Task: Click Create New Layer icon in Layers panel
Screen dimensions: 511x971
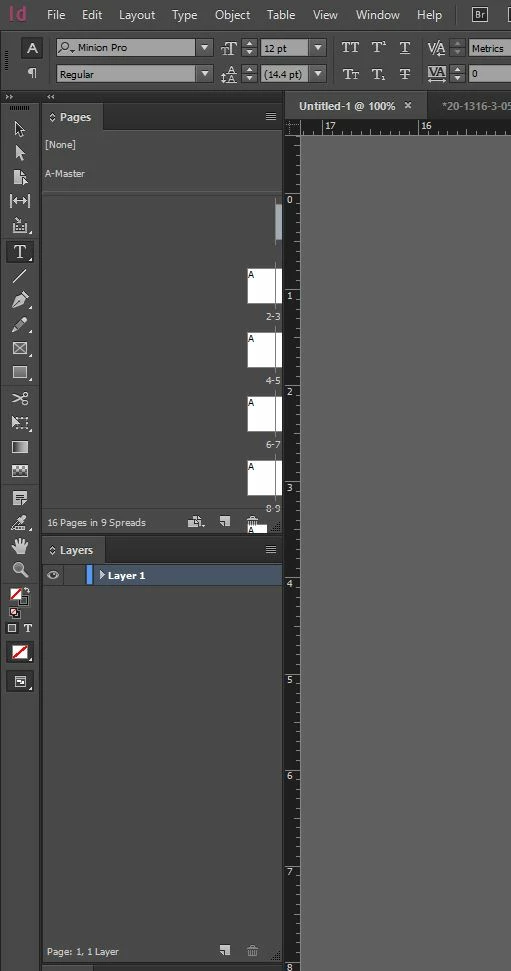Action: click(x=225, y=950)
